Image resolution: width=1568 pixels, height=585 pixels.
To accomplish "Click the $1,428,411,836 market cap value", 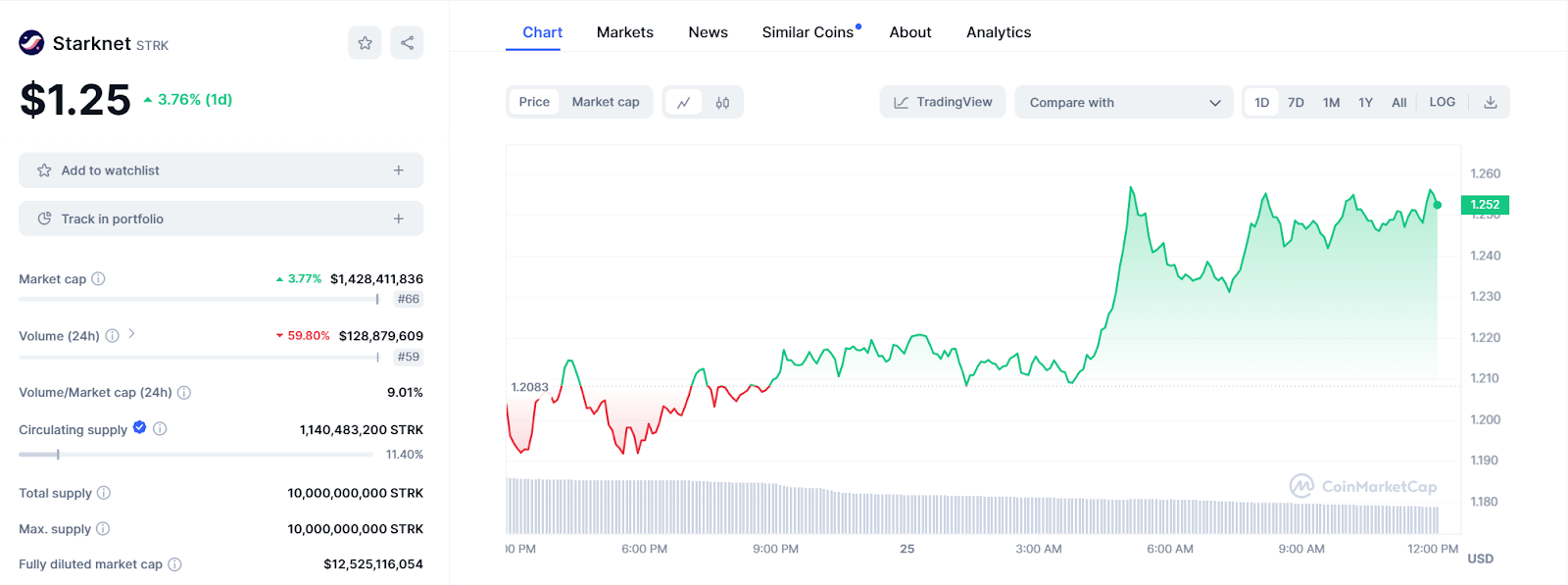I will [376, 278].
